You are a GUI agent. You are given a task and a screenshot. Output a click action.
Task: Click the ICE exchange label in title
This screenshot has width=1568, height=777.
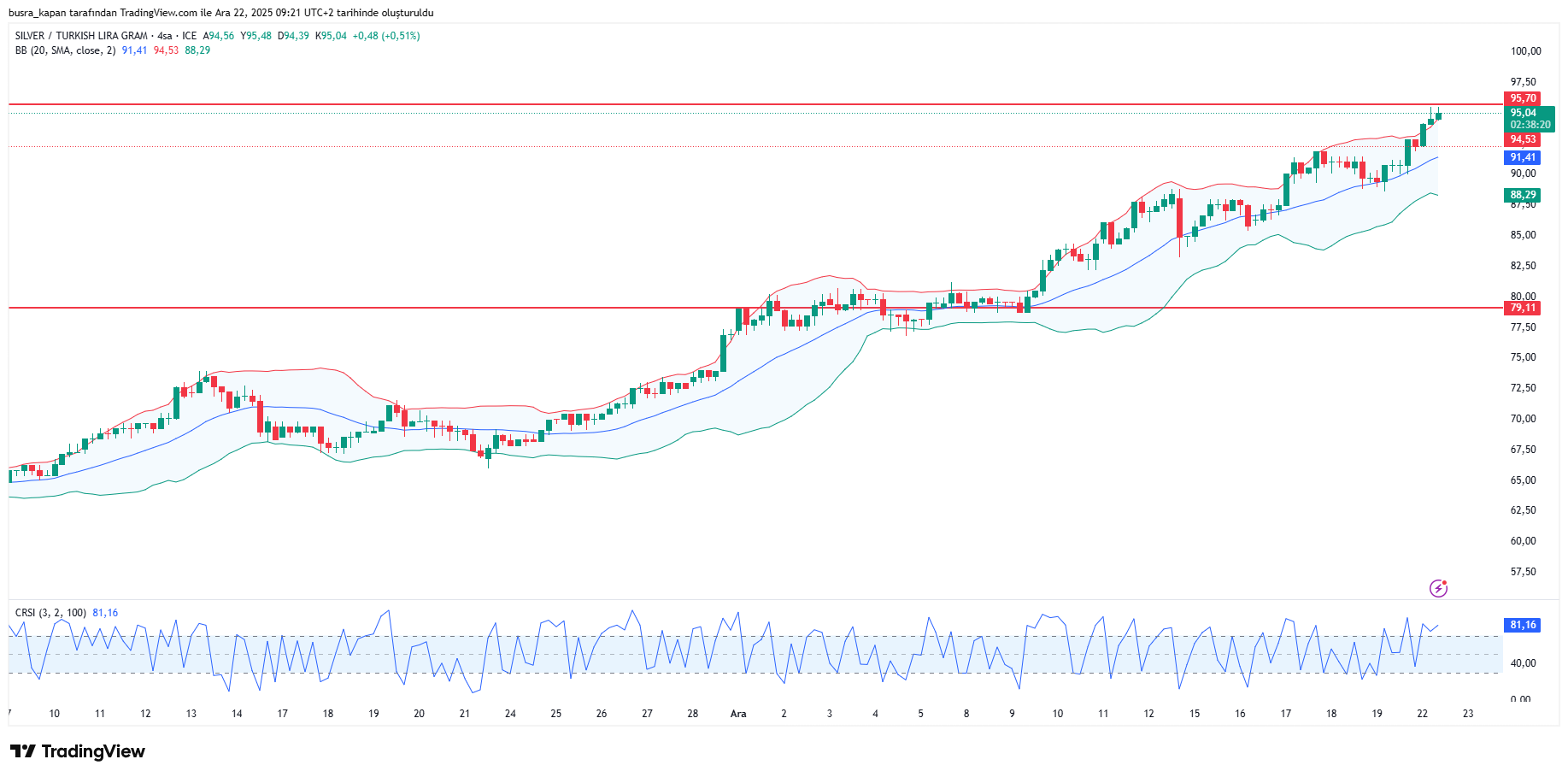click(x=190, y=36)
